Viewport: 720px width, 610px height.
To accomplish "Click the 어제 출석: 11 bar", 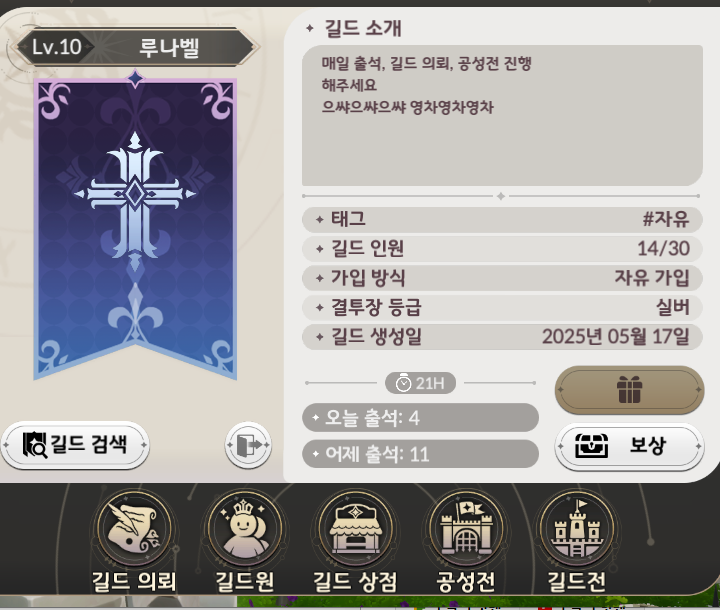I will click(x=420, y=454).
